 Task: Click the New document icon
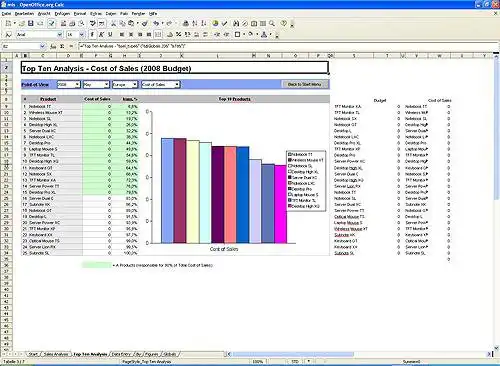click(8, 23)
